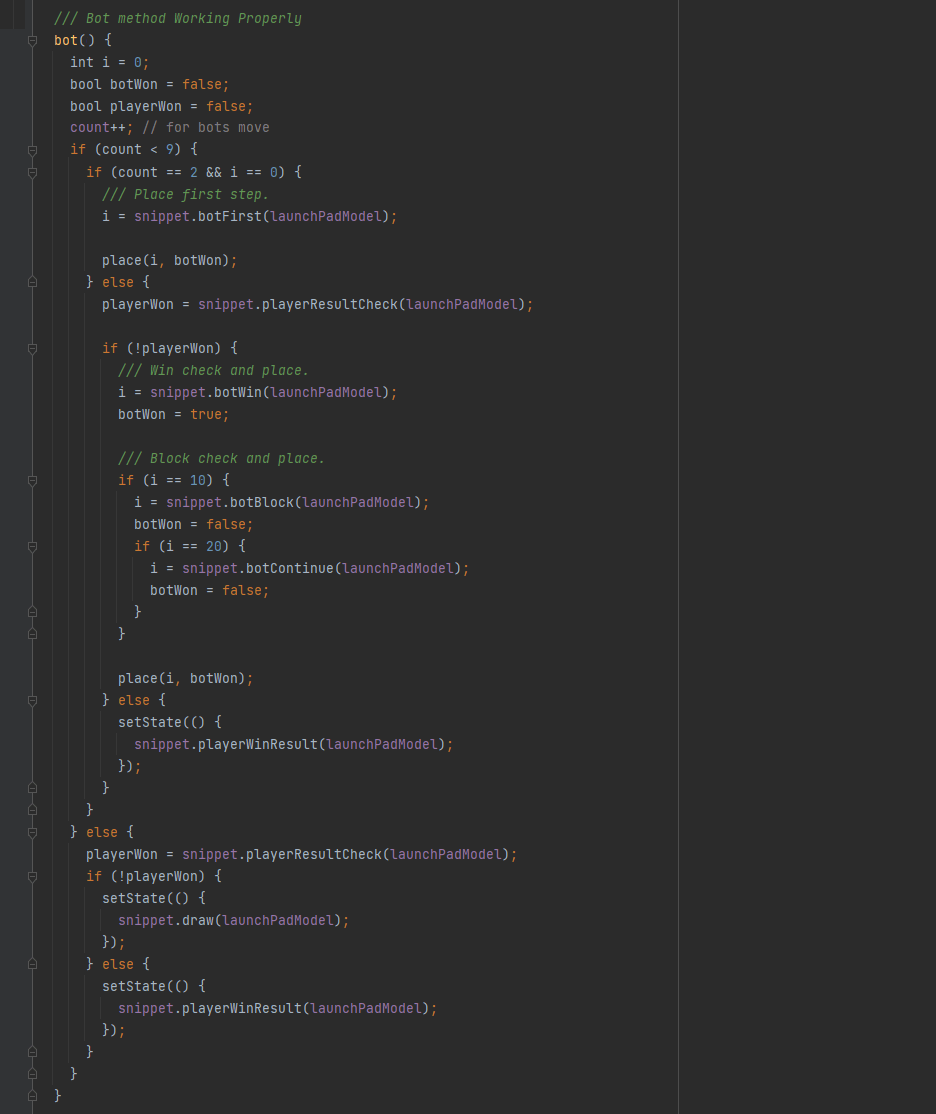
Task: Place cursor on the botWin method call
Action: [236, 392]
